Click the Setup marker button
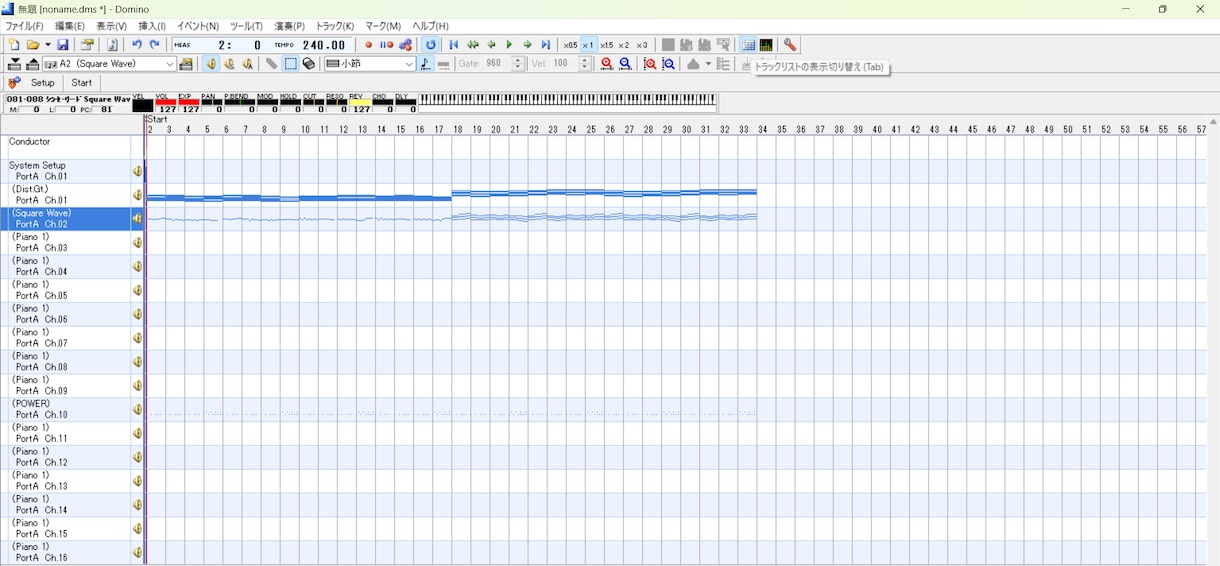 point(43,83)
